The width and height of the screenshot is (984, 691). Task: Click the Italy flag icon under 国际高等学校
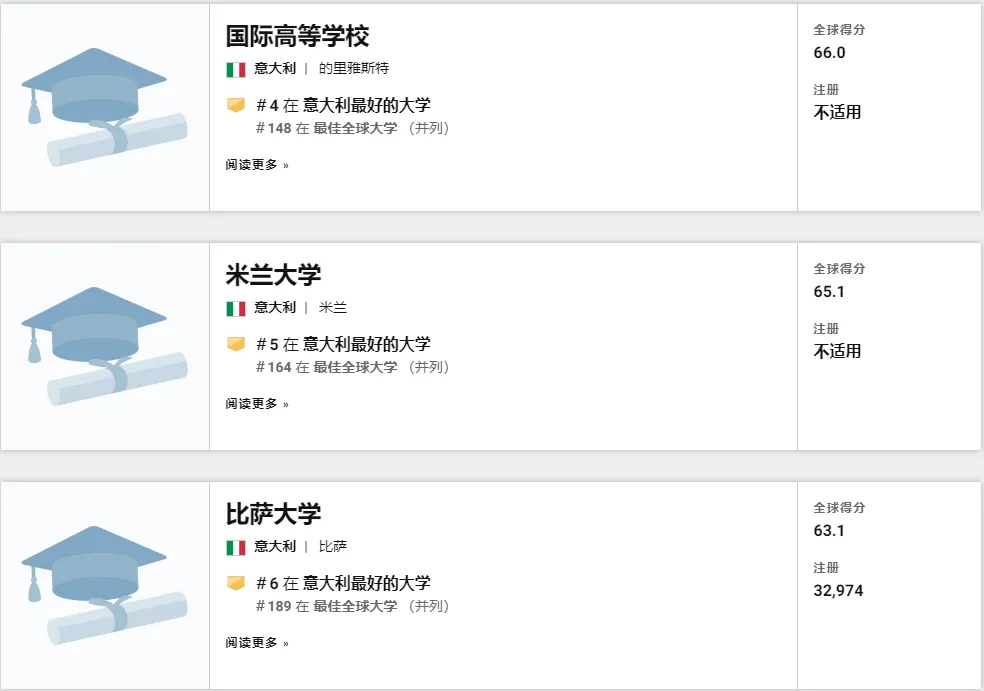point(236,69)
